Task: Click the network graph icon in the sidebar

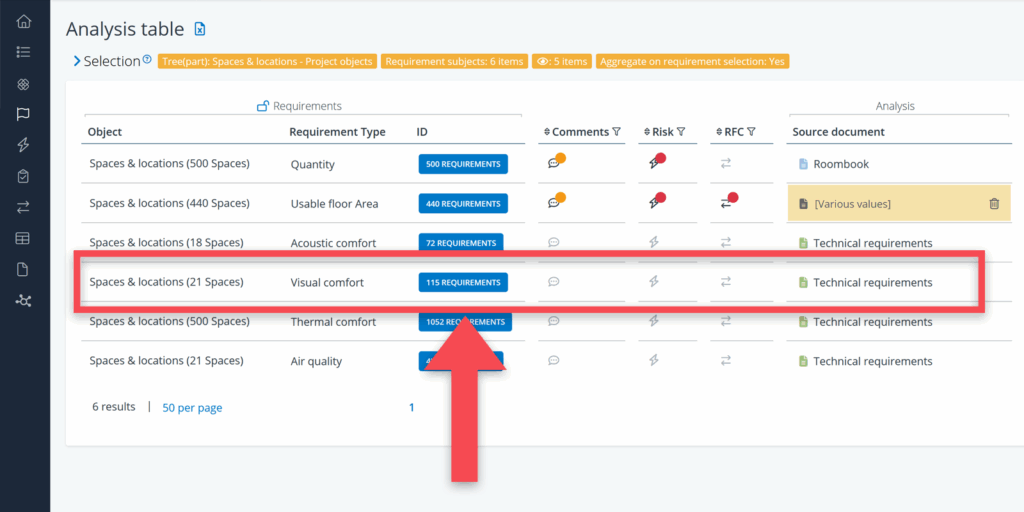Action: click(24, 300)
